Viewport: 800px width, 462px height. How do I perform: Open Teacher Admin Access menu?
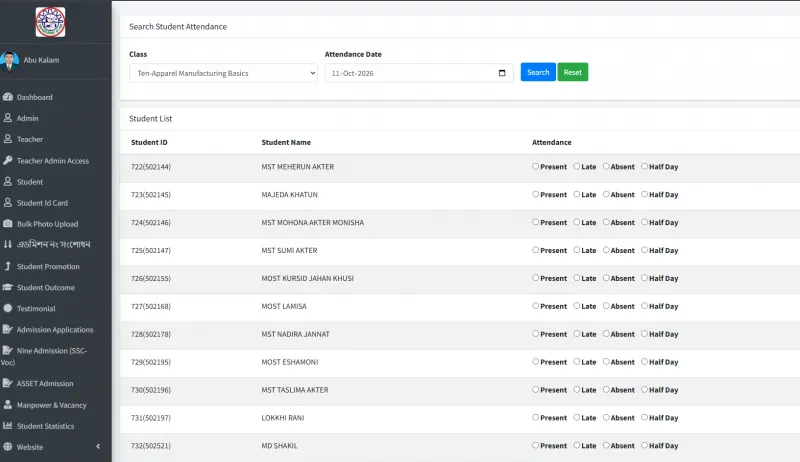[53, 161]
